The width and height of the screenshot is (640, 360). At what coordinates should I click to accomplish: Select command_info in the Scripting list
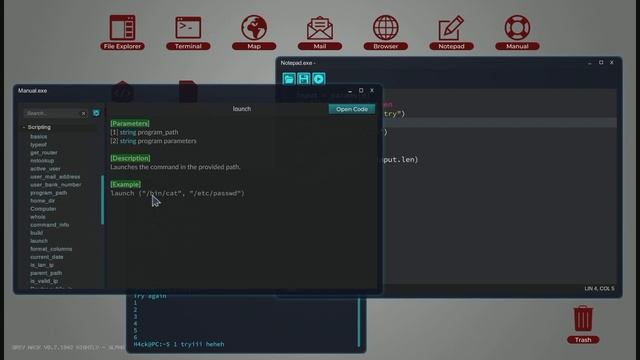pyautogui.click(x=49, y=225)
